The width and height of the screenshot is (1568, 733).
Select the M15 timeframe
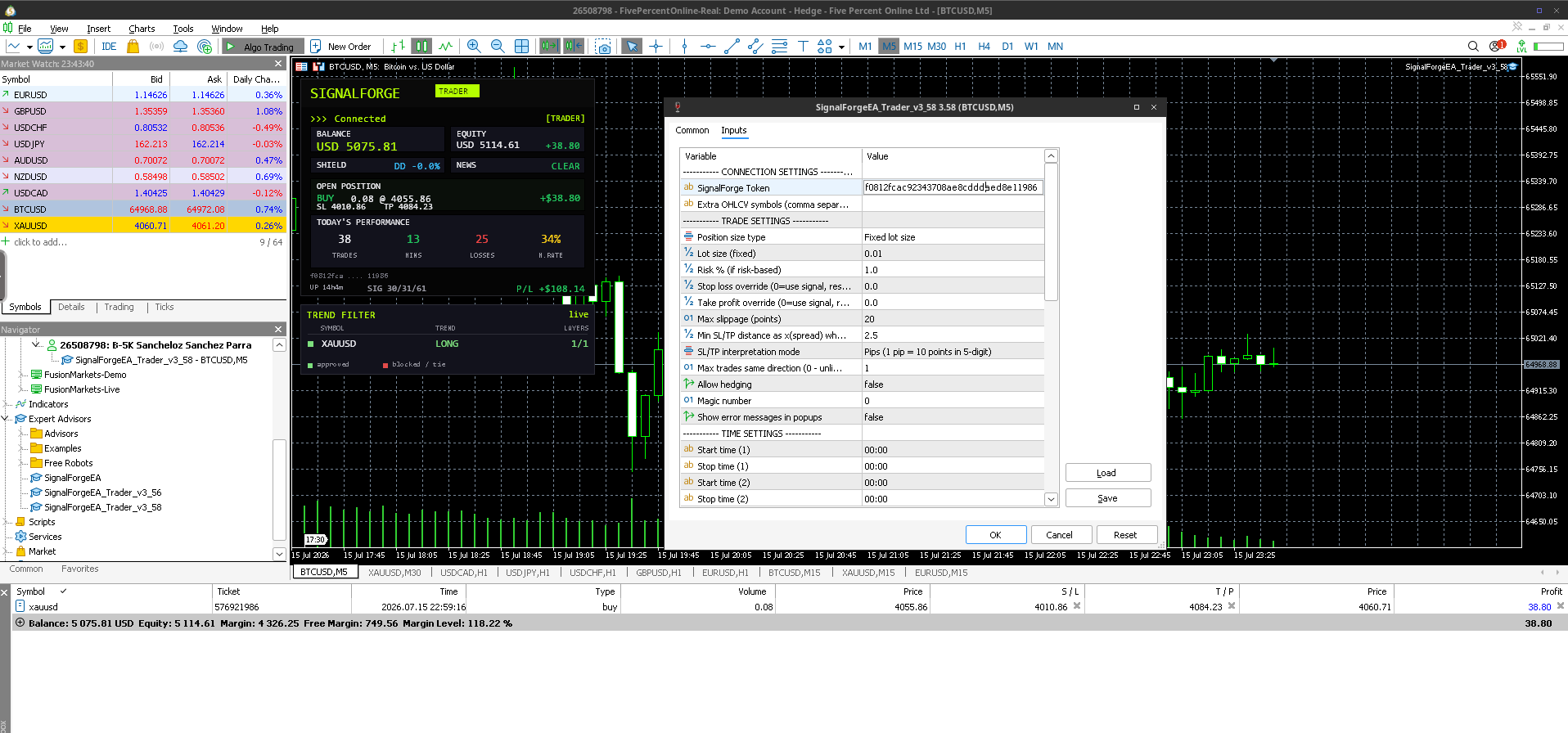912,47
